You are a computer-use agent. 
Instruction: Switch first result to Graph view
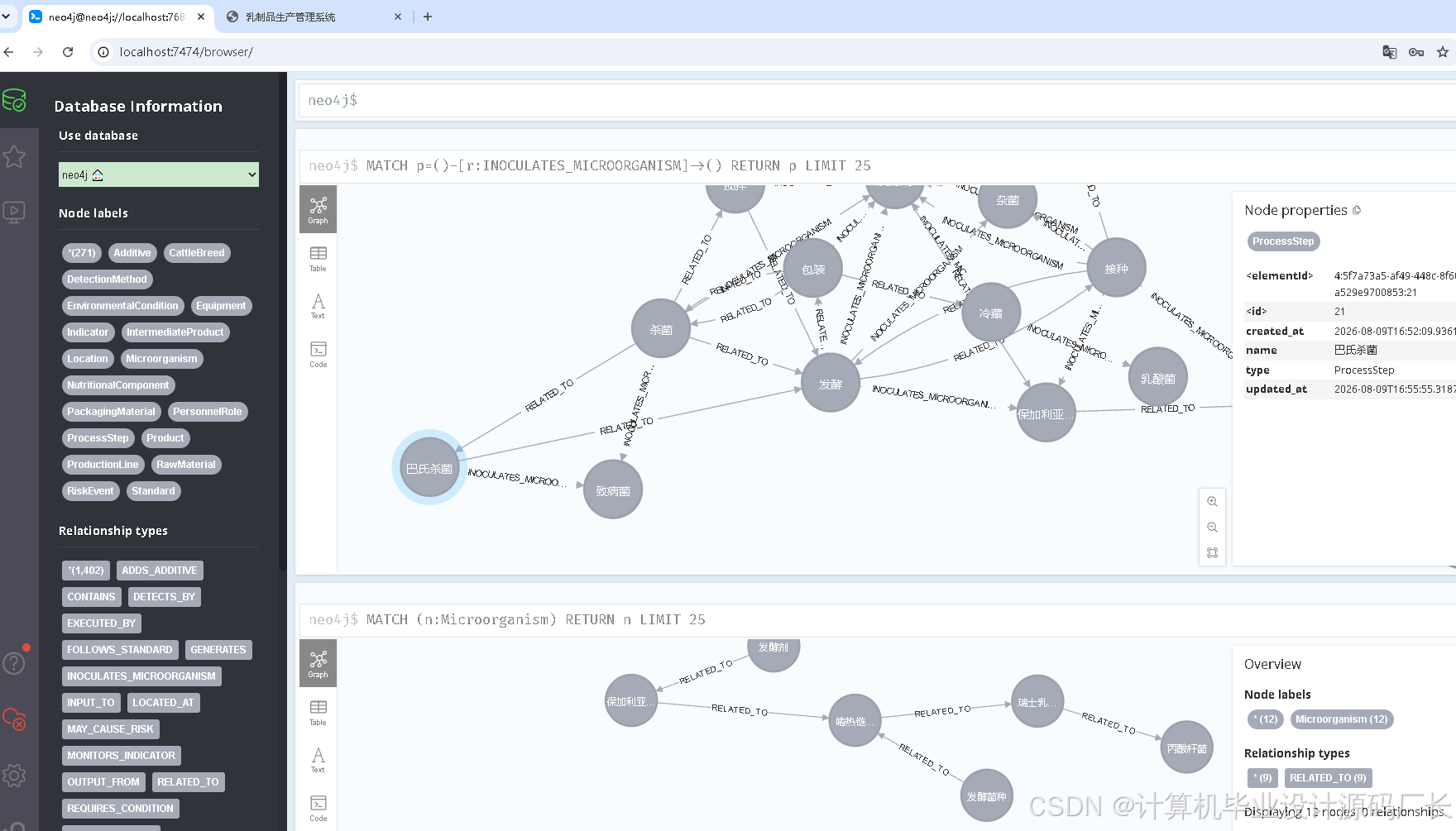pyautogui.click(x=318, y=210)
